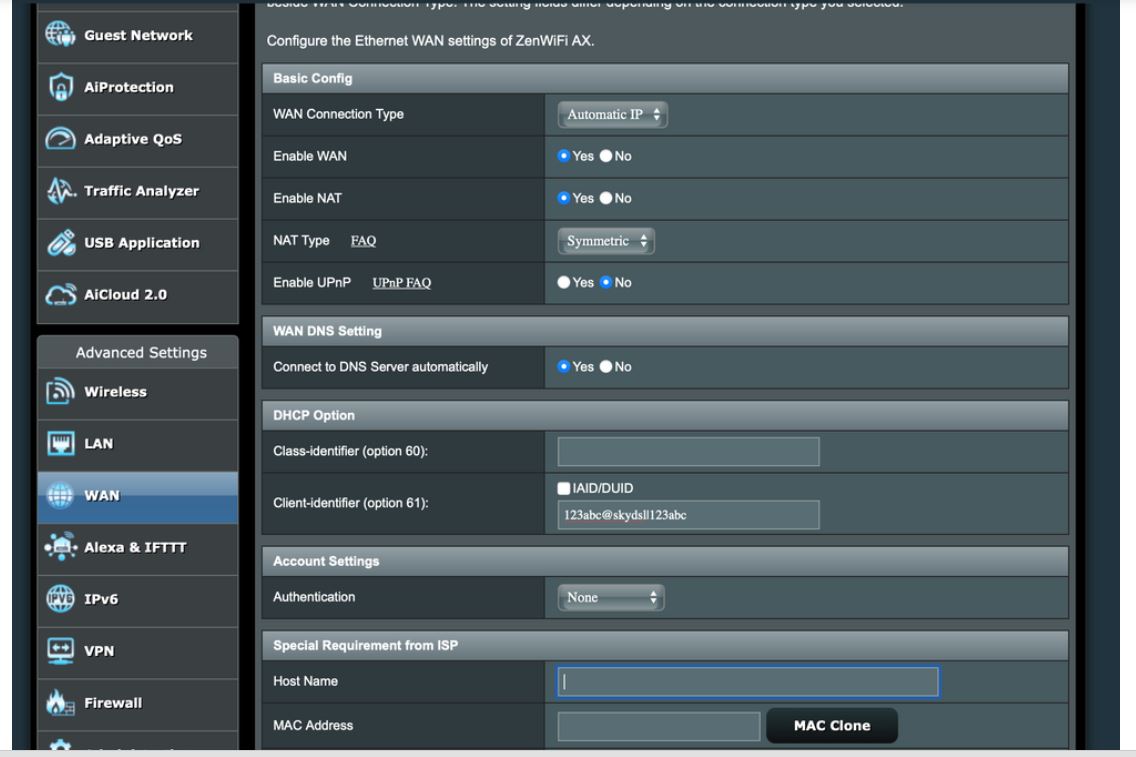Image resolution: width=1136 pixels, height=757 pixels.
Task: Set Enable NAT to Yes
Action: (x=564, y=198)
